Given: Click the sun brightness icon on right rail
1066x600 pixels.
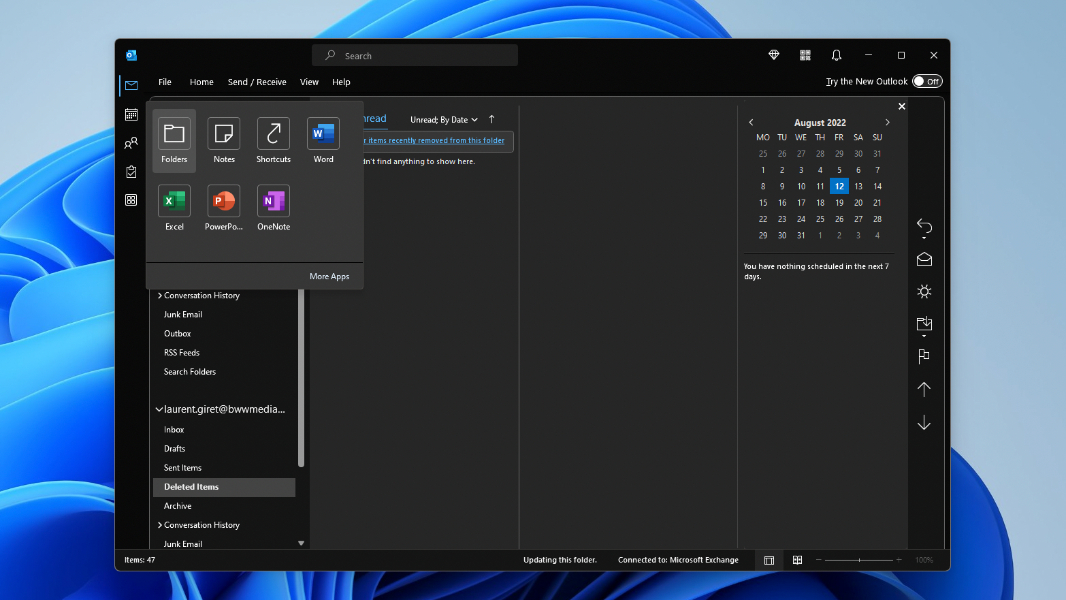Looking at the screenshot, I should (924, 292).
